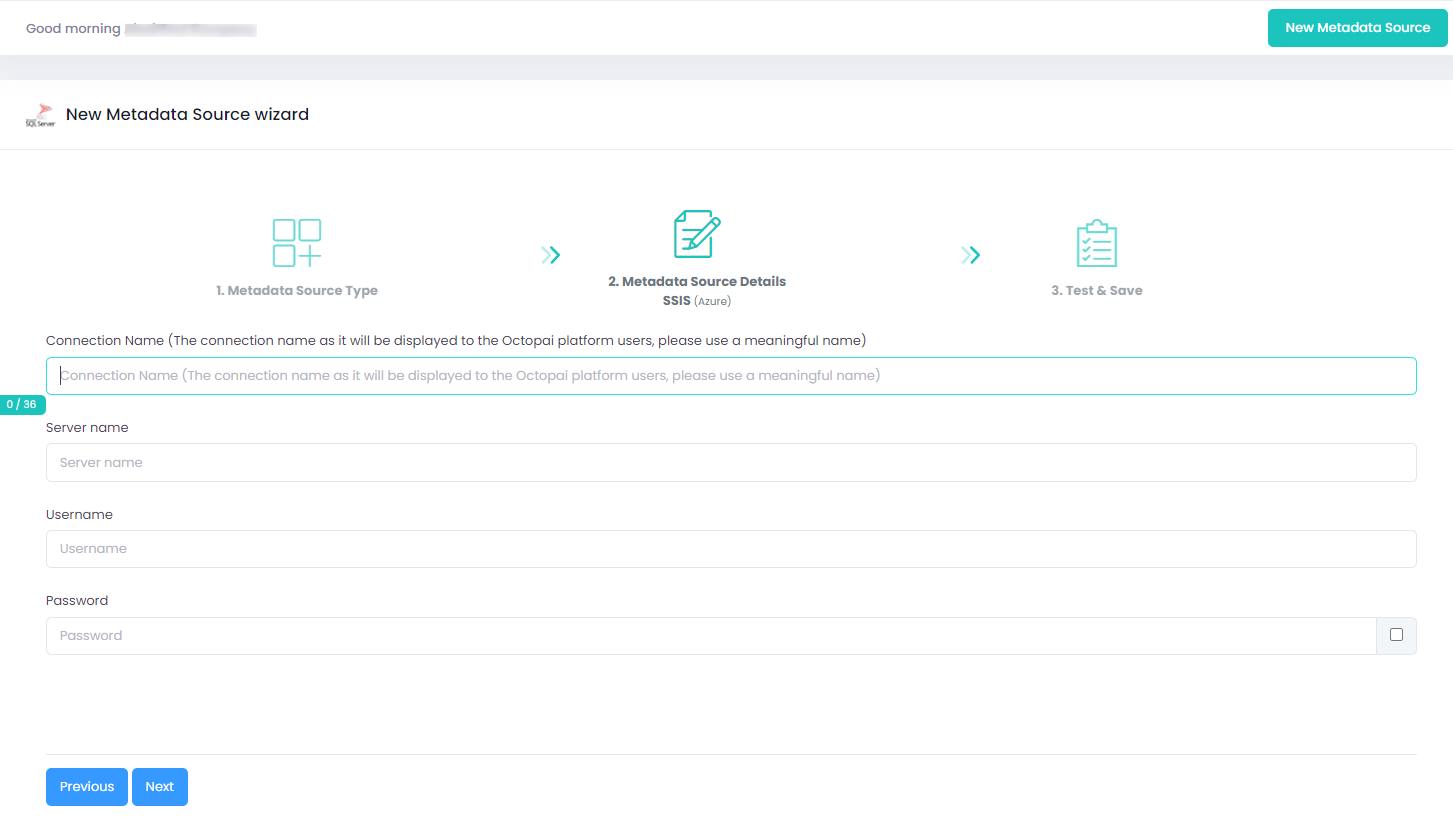
Task: Click the 'Good morning' greeting text
Action: point(72,29)
